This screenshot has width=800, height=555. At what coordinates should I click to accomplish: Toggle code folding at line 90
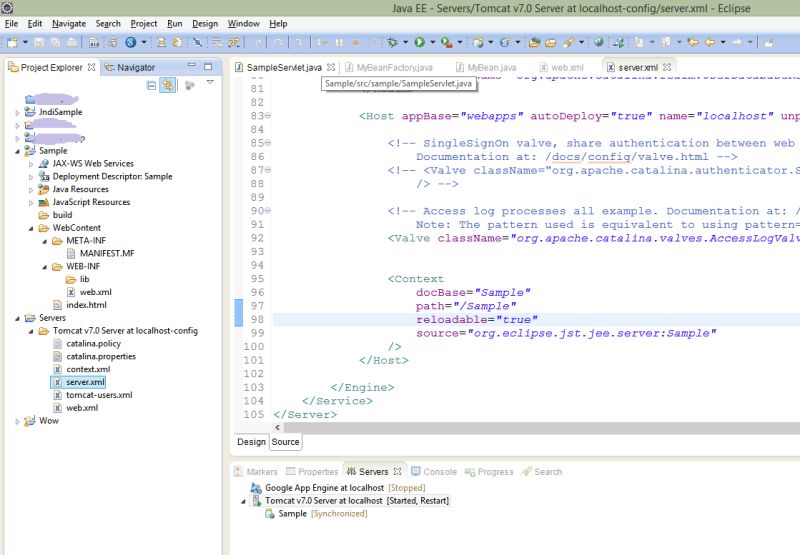coord(268,211)
